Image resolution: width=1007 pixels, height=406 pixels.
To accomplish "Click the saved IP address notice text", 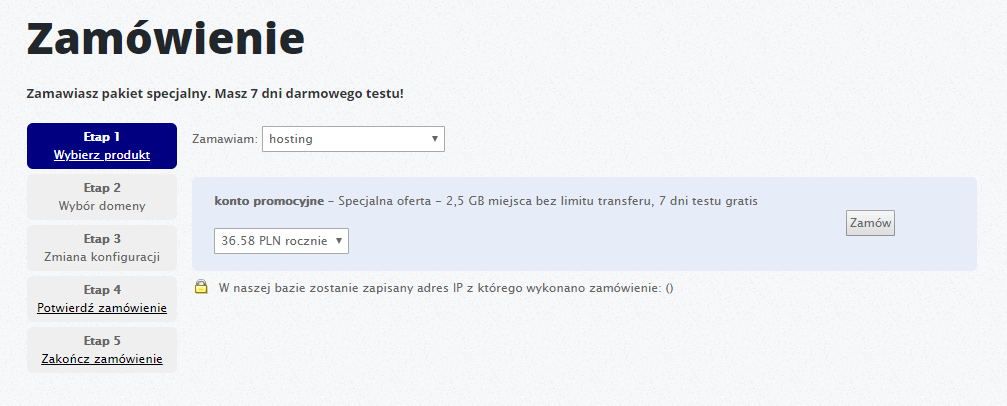I will coord(445,288).
